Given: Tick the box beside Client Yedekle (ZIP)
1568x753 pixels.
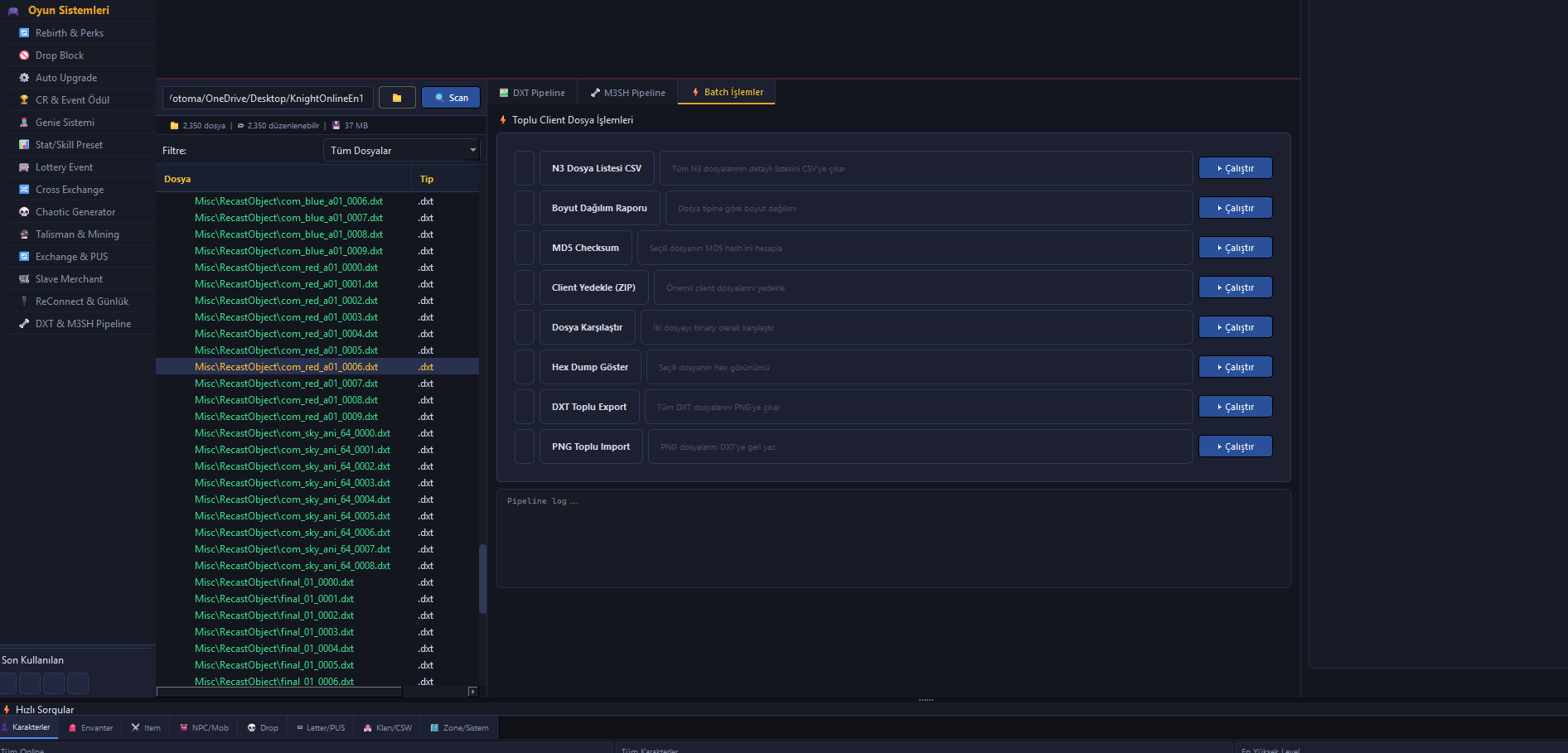Looking at the screenshot, I should click(525, 287).
